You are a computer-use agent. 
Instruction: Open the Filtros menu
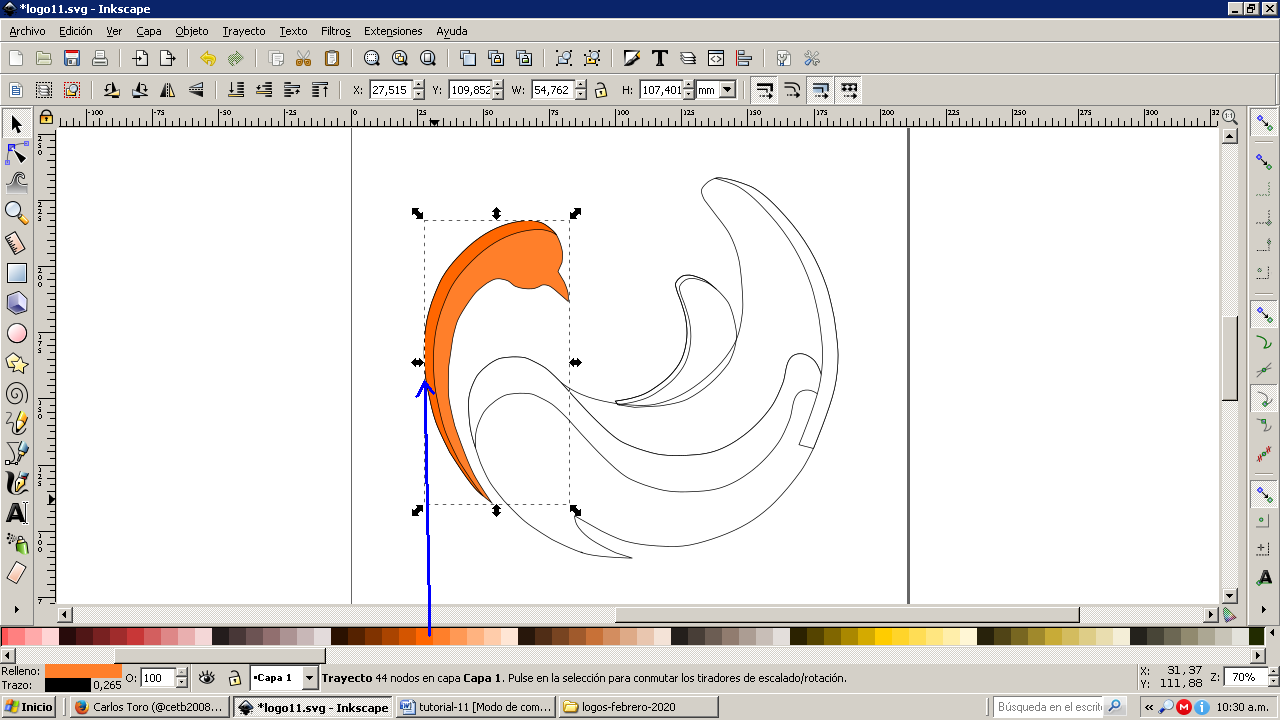coord(336,31)
